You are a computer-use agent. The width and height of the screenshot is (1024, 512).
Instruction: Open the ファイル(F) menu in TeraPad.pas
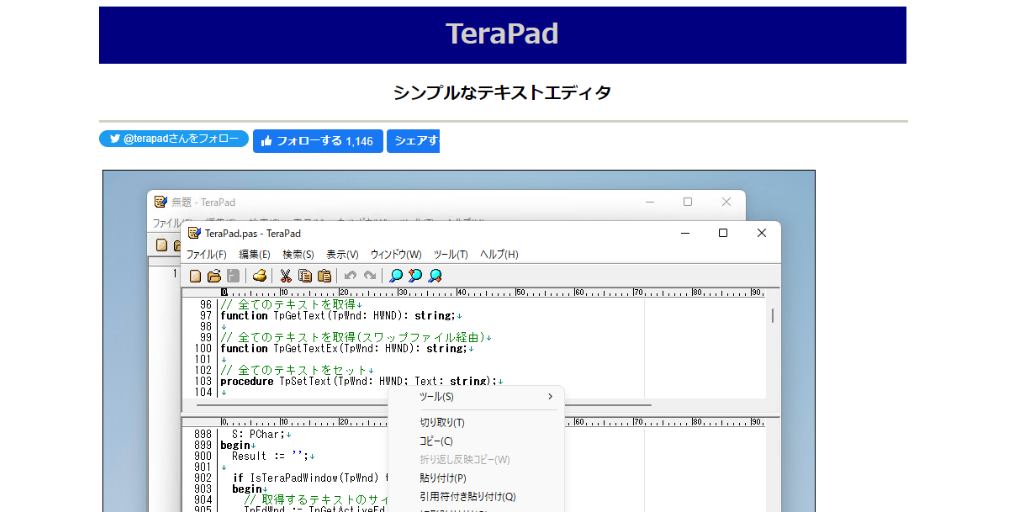[206, 255]
